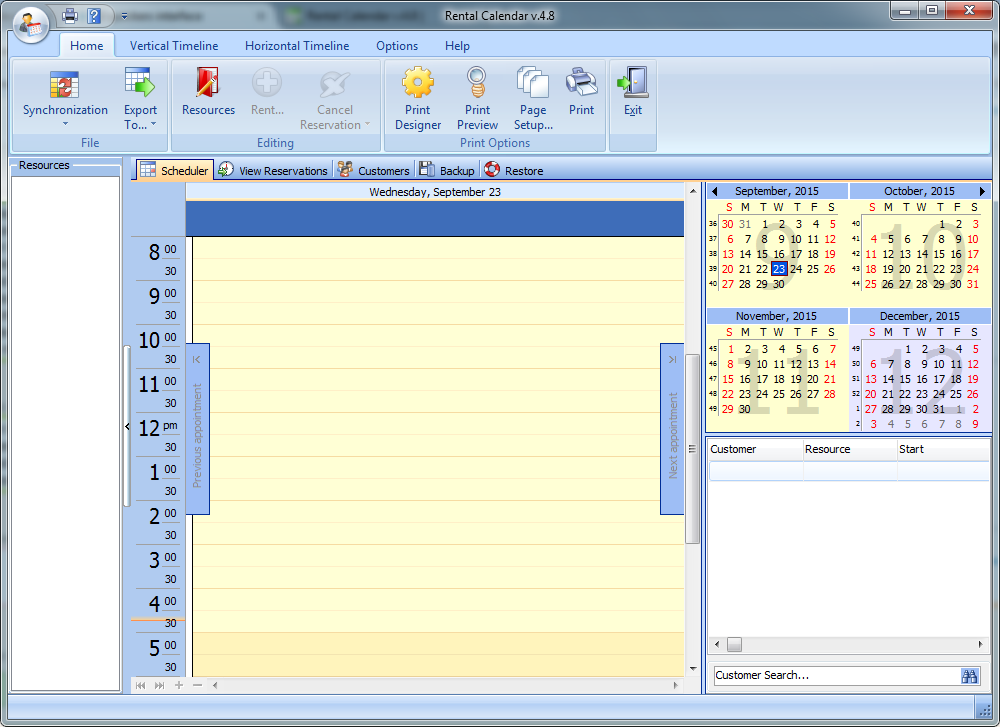Image resolution: width=1000 pixels, height=727 pixels.
Task: Click the Restore tab button
Action: 514,171
